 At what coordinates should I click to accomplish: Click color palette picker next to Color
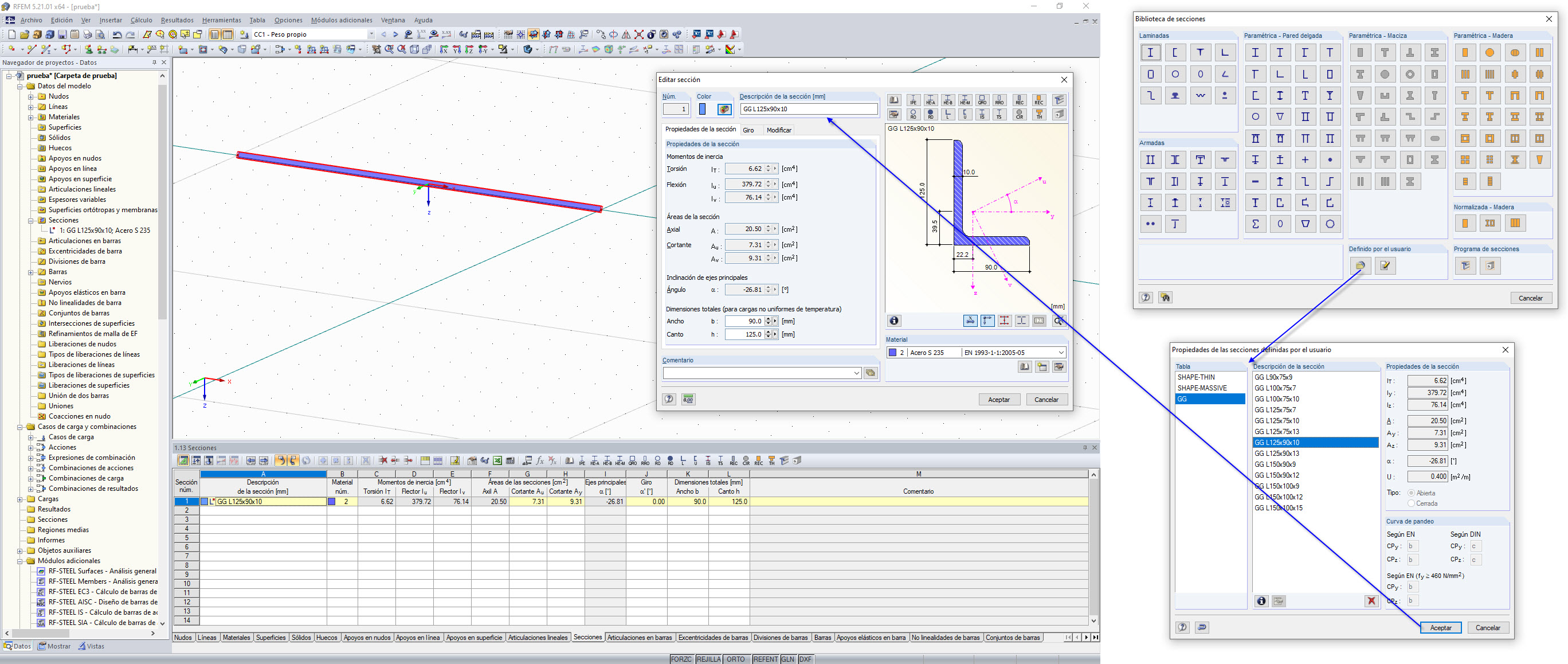[724, 109]
